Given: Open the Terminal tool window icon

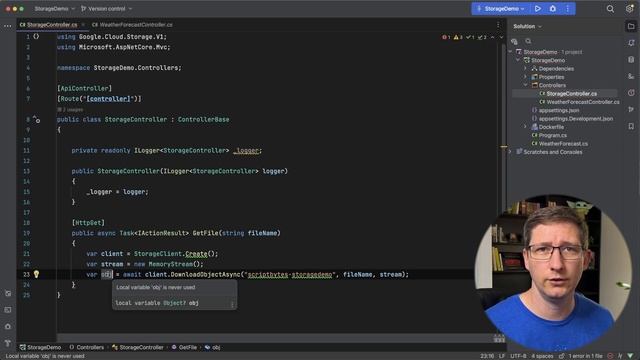Looking at the screenshot, I should pyautogui.click(x=8, y=310).
